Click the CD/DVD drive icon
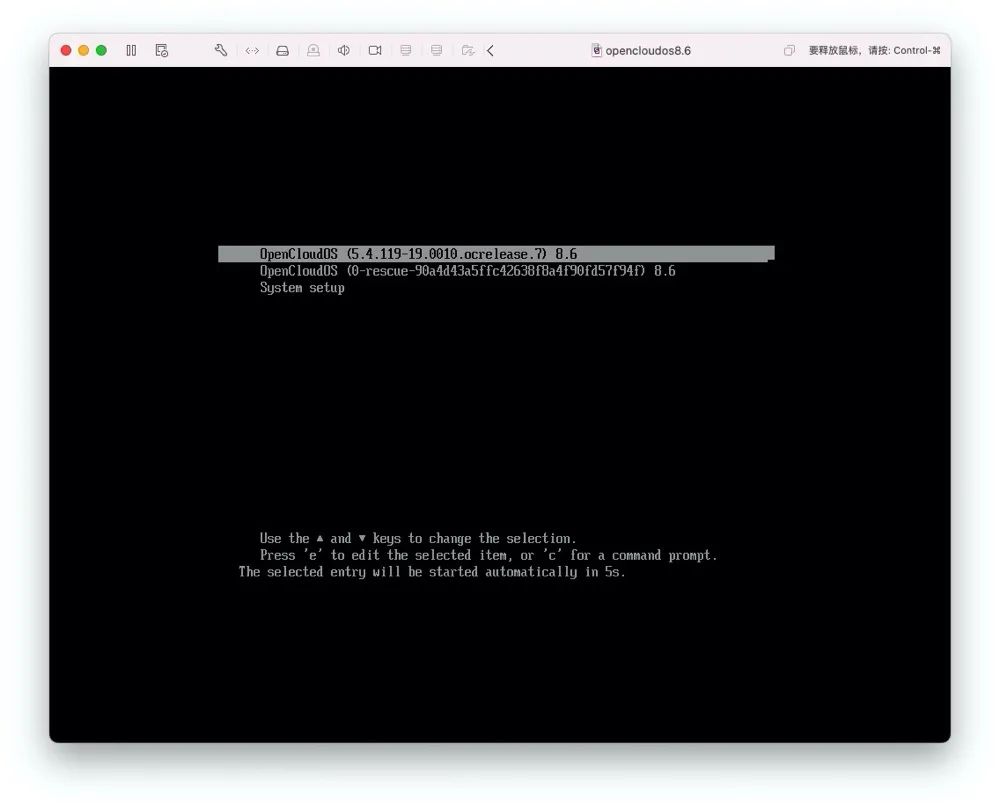 [313, 50]
